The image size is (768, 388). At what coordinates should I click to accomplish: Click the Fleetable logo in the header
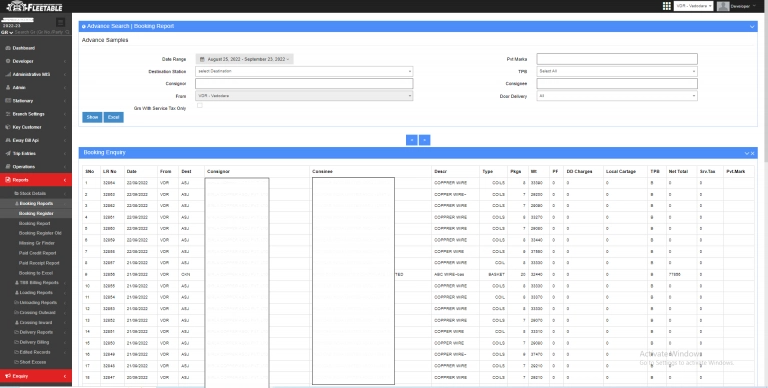[34, 6]
